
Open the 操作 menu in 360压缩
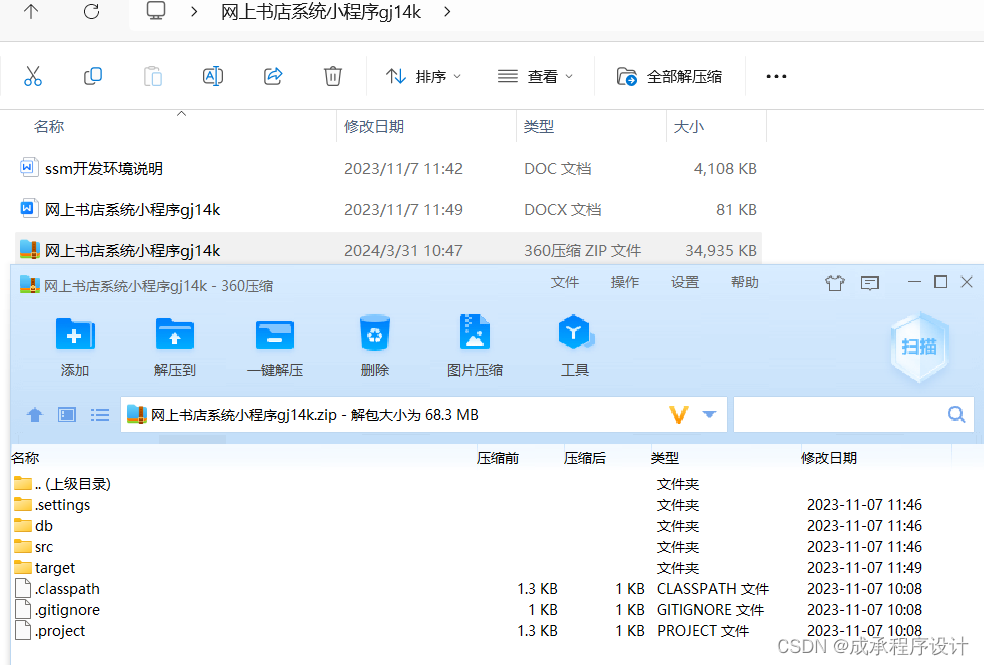pyautogui.click(x=625, y=282)
